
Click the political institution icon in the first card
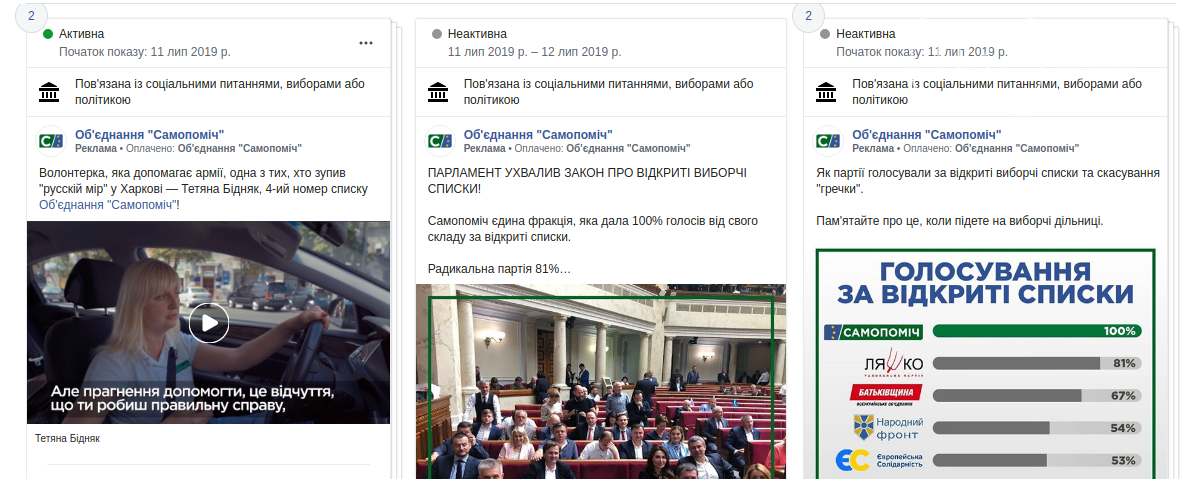(50, 92)
